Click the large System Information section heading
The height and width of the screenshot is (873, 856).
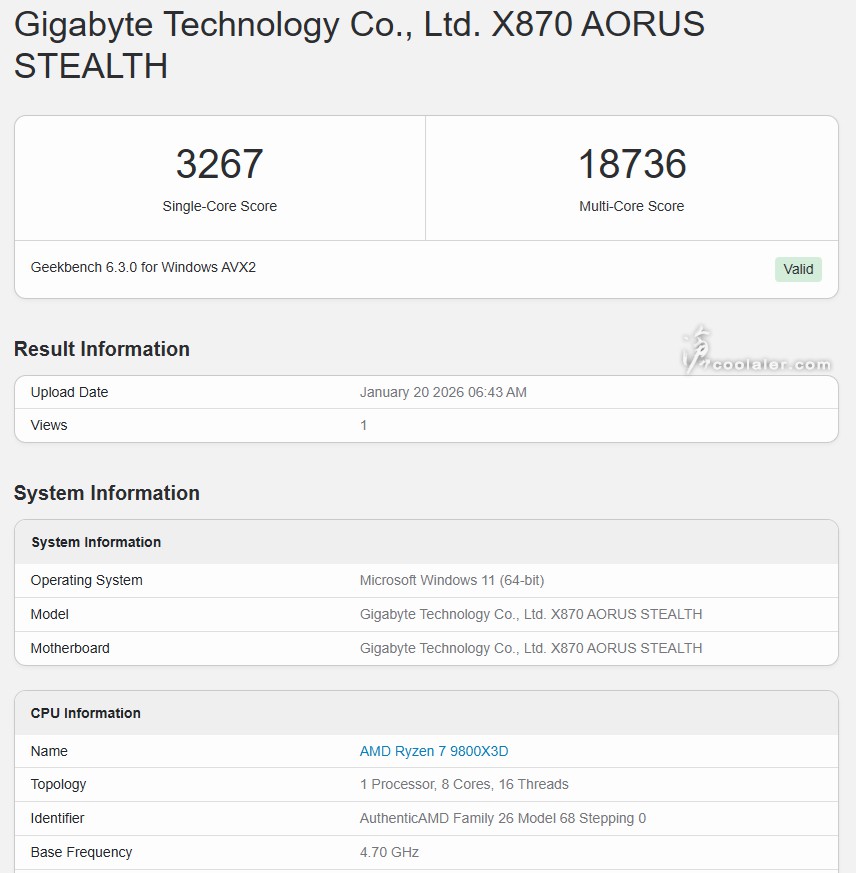pos(107,493)
